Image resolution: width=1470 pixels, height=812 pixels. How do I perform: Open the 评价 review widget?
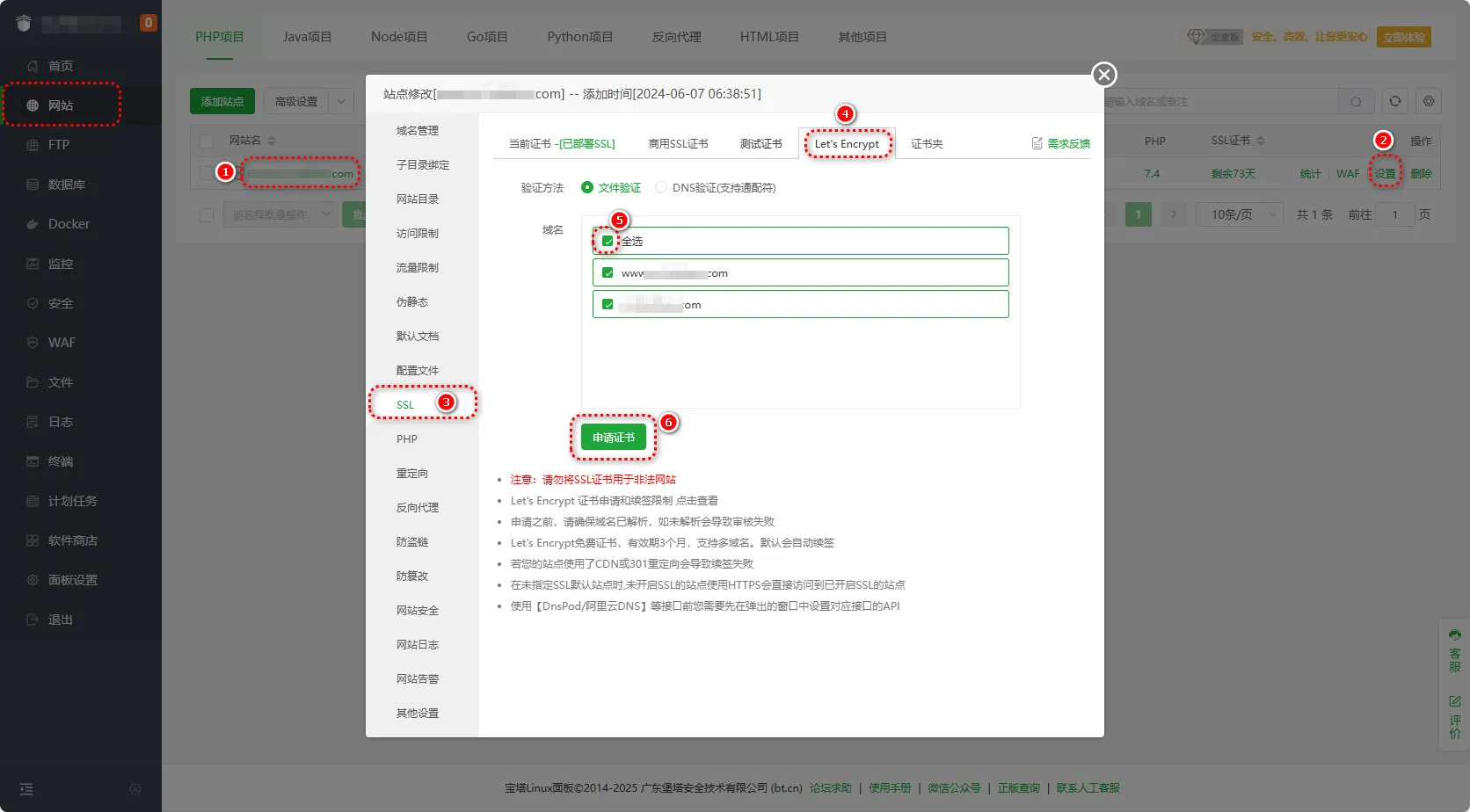point(1455,717)
